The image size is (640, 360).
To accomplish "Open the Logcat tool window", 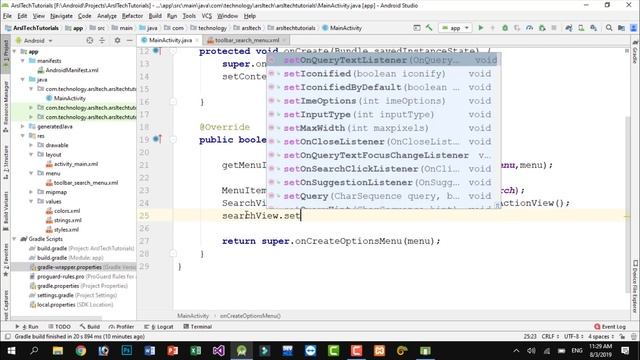I will (159, 327).
